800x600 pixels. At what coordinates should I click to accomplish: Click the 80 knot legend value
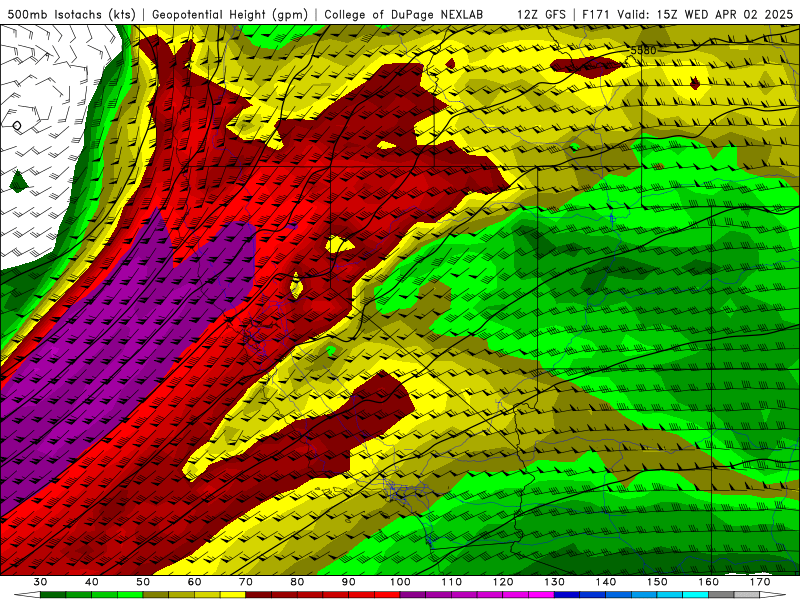[297, 582]
